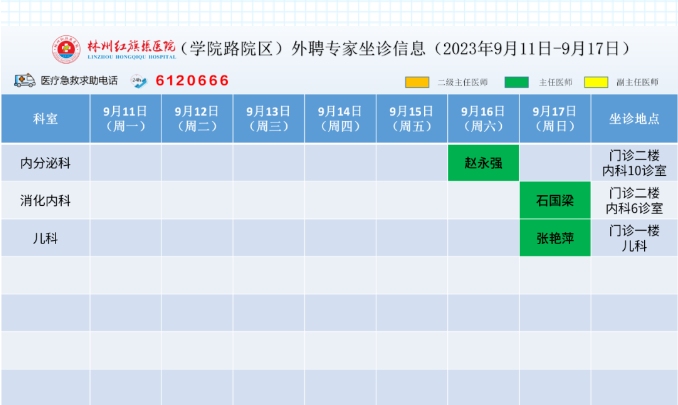This screenshot has height=405, width=678.
Task: Click the 9月11日 (周一) header
Action: pyautogui.click(x=125, y=118)
